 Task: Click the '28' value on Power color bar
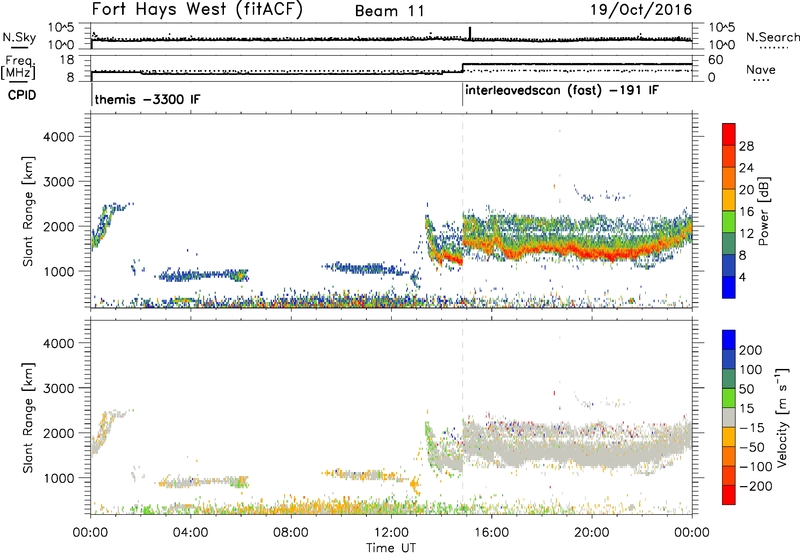click(x=746, y=146)
